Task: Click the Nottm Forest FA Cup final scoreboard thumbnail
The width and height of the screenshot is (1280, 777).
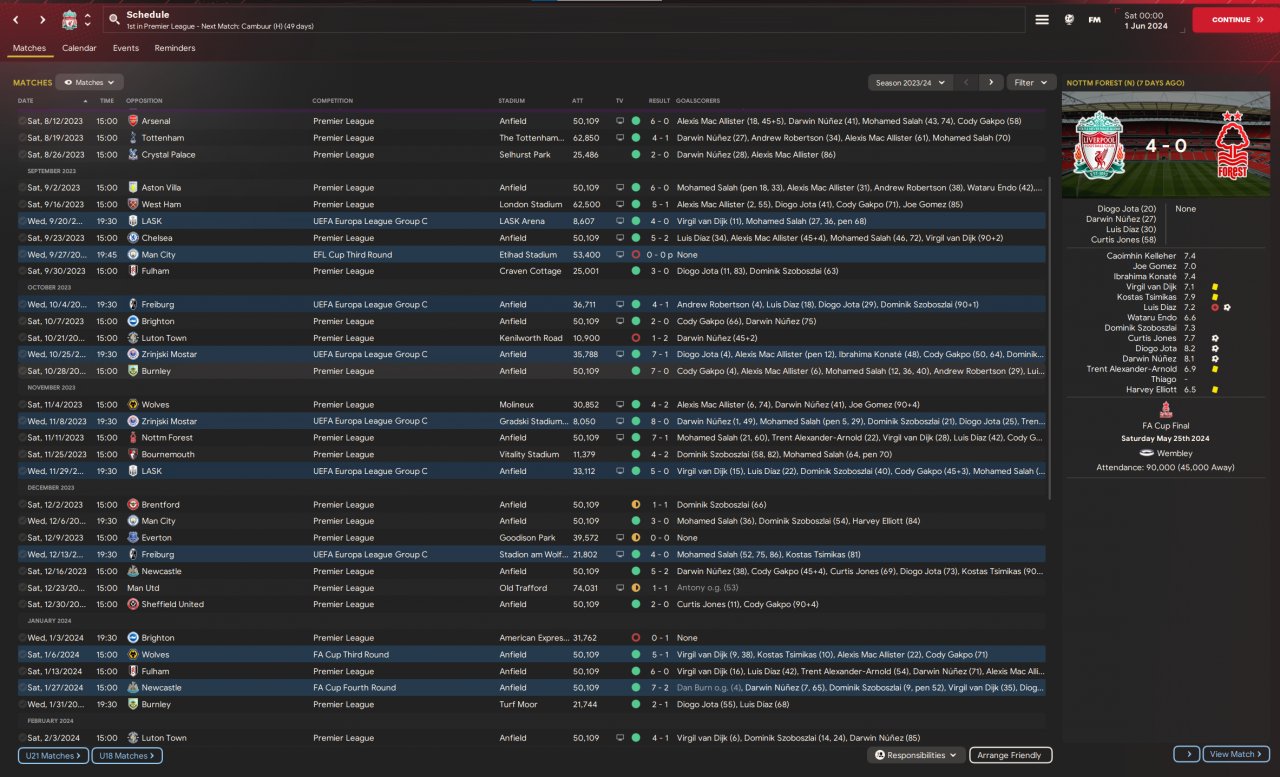Action: (1166, 145)
